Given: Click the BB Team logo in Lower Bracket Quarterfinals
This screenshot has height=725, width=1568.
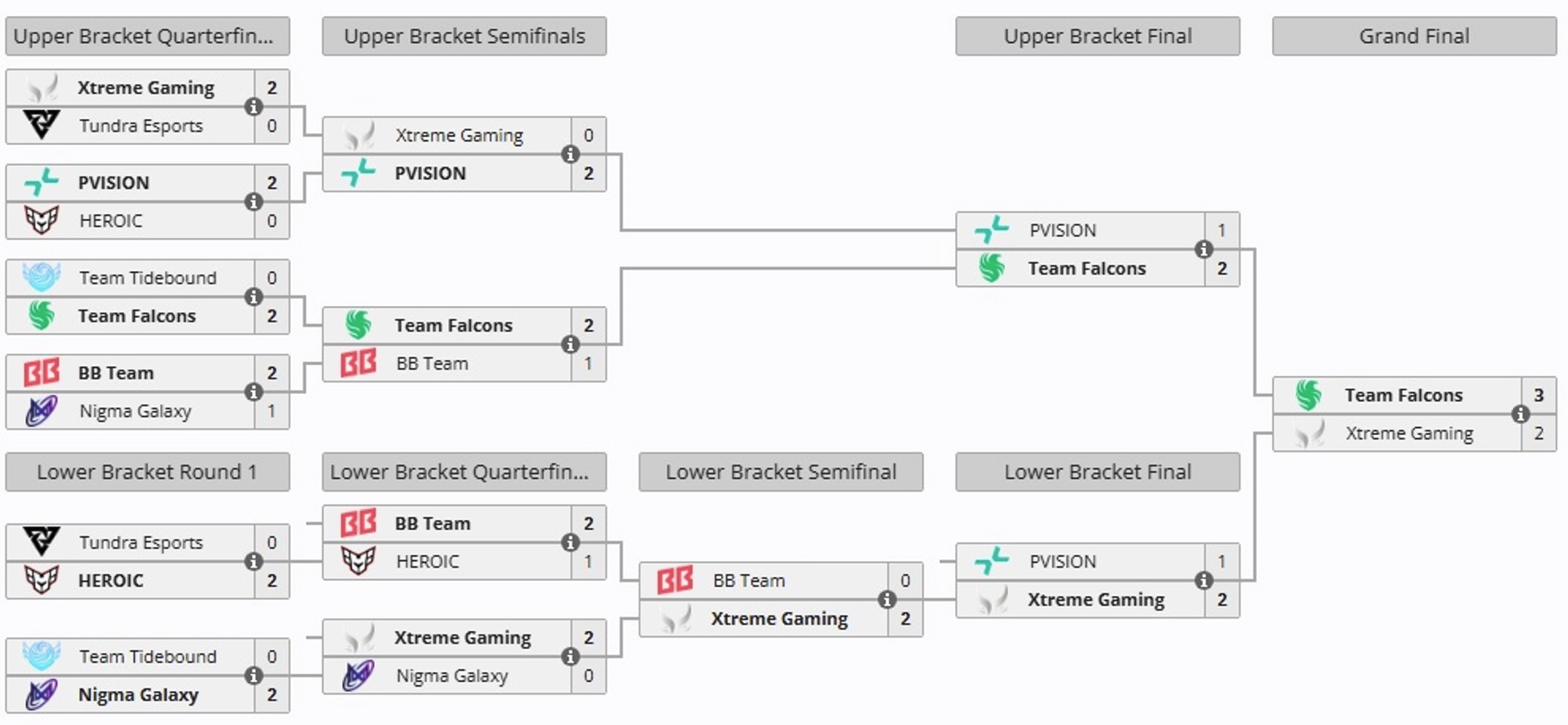Looking at the screenshot, I should point(357,523).
